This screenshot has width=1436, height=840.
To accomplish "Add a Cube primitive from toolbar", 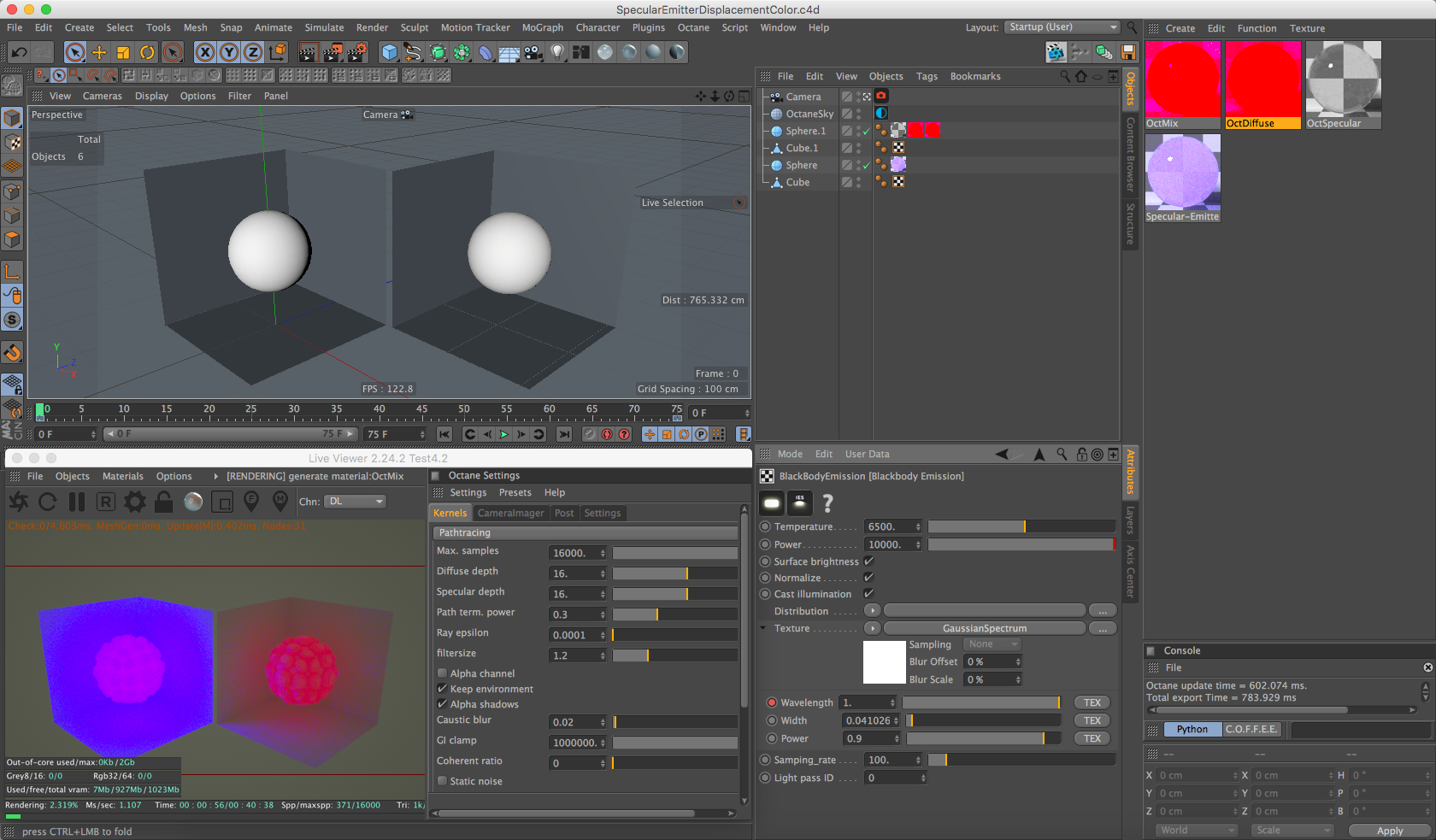I will (390, 52).
